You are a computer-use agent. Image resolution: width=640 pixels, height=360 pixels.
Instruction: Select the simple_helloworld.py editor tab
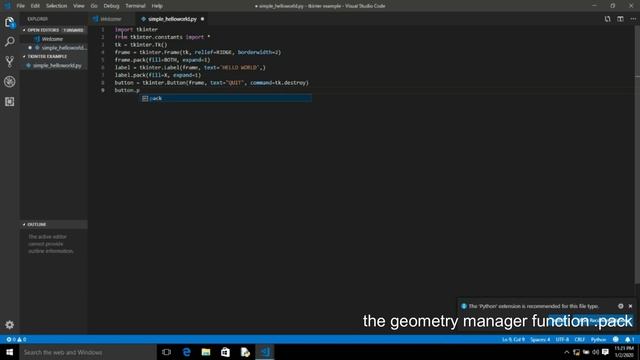tap(171, 19)
